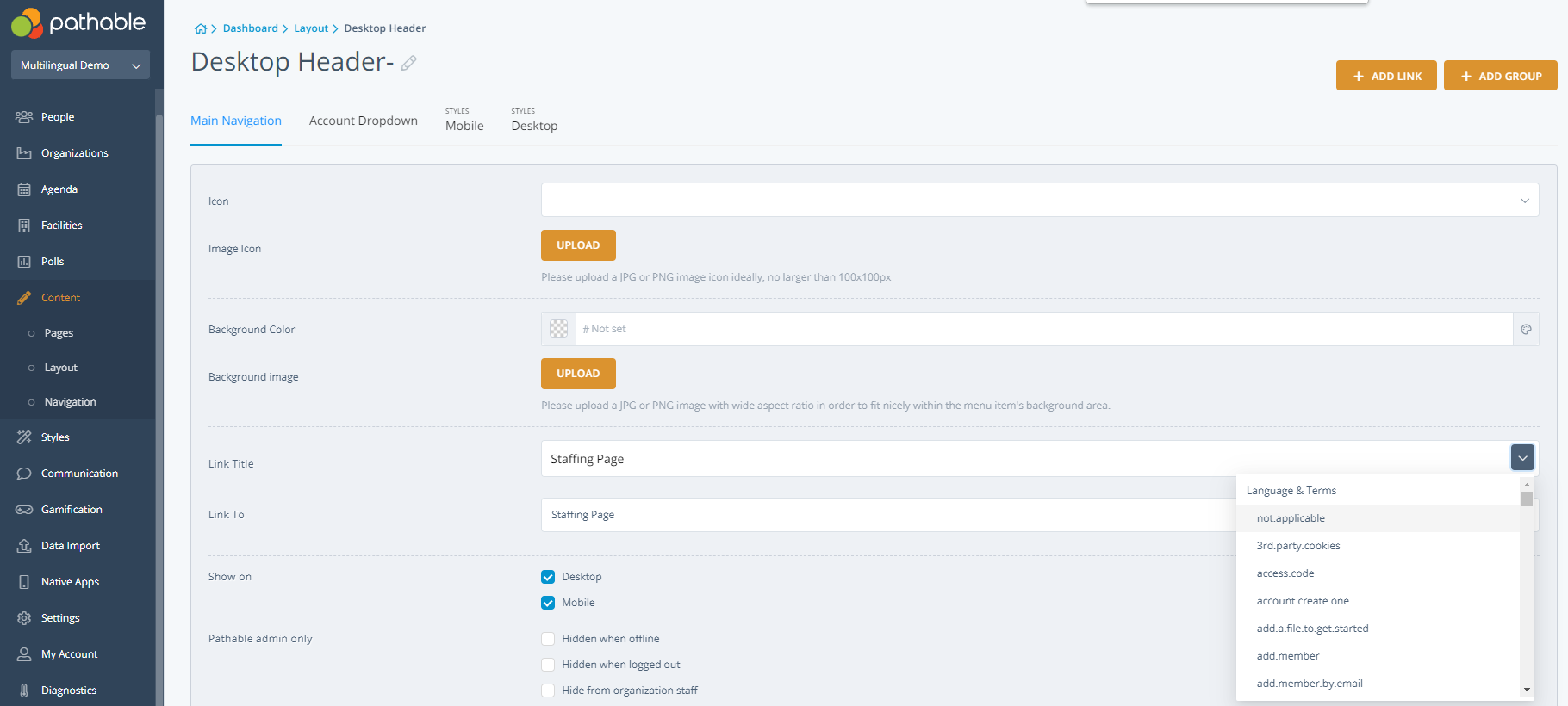Click the Background Color hex input field
Screen dimensions: 1568x706
click(x=1044, y=329)
